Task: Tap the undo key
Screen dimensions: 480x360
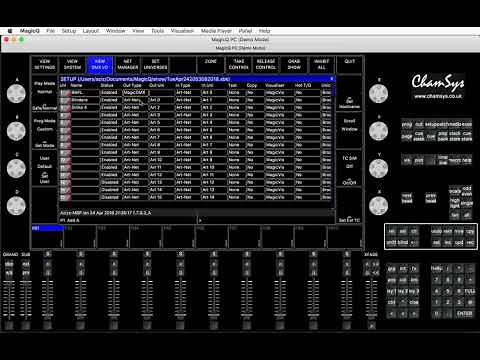Action: coord(436,231)
